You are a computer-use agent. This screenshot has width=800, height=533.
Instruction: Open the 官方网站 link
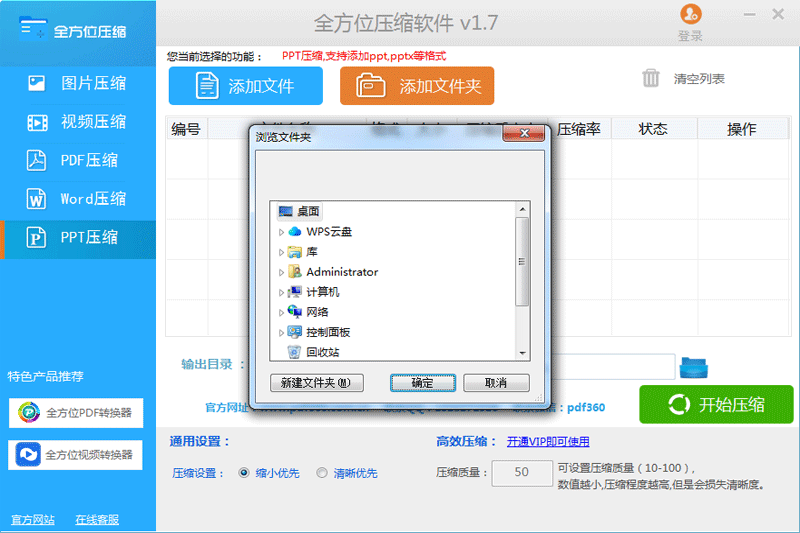coord(33,520)
